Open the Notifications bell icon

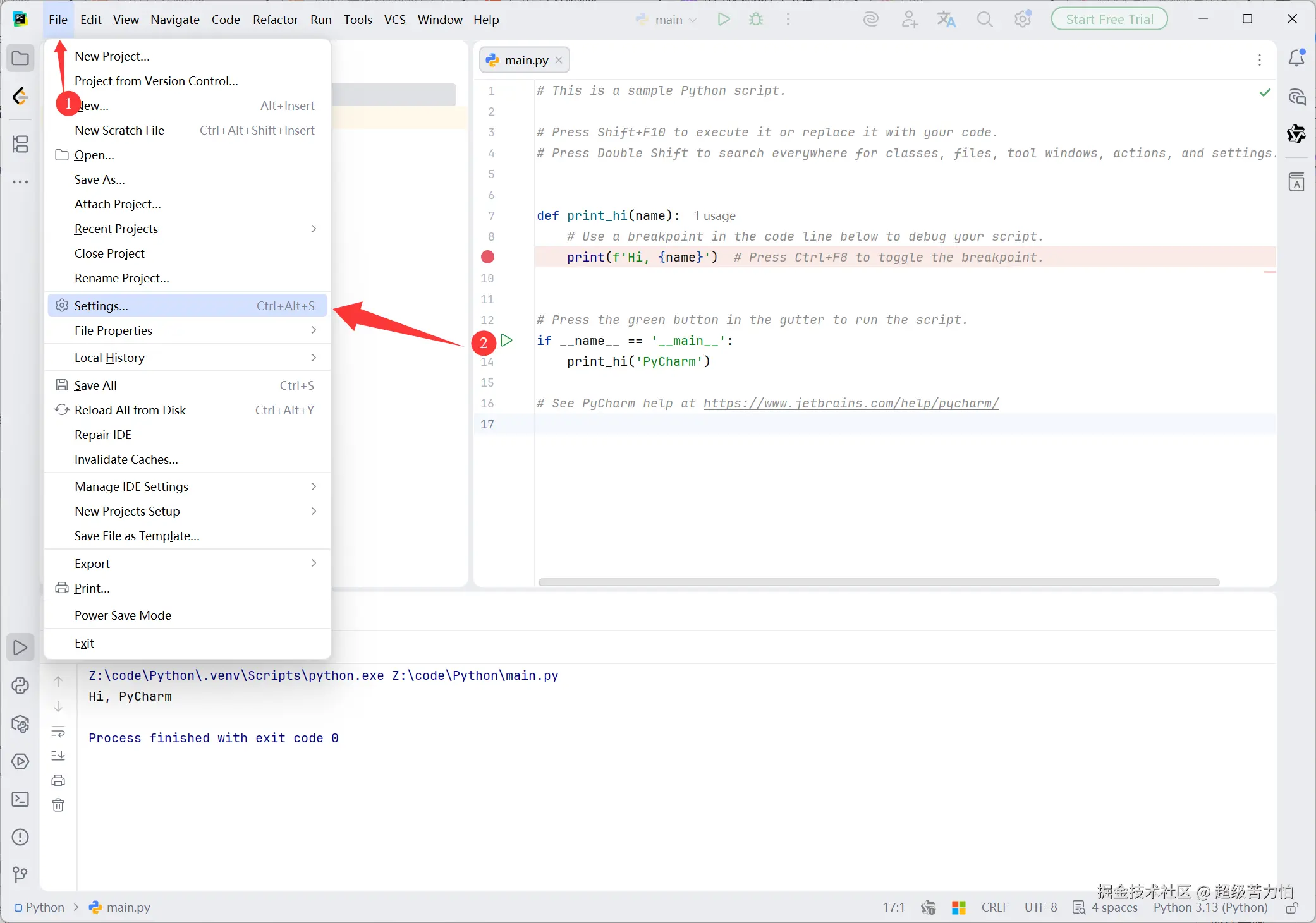pos(1296,58)
